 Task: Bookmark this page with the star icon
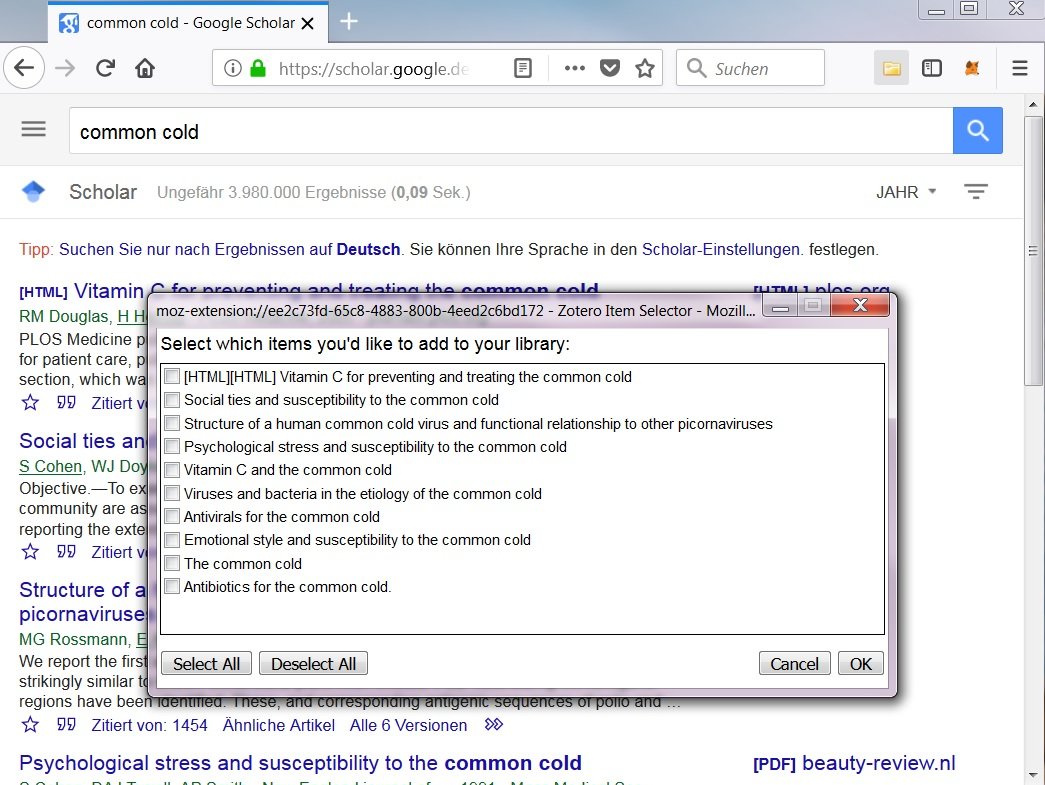[644, 67]
